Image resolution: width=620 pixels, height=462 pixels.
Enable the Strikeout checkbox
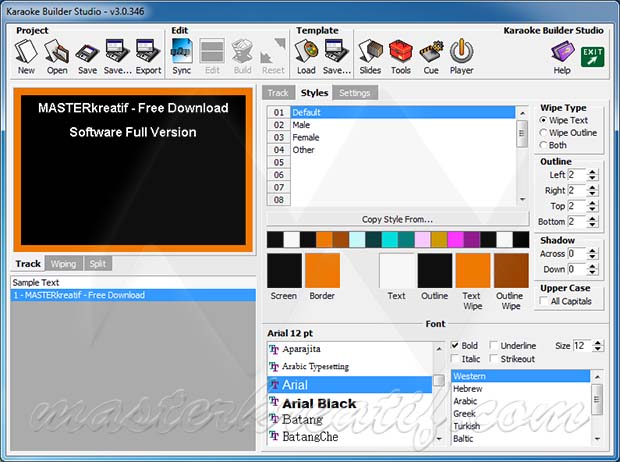click(x=493, y=358)
